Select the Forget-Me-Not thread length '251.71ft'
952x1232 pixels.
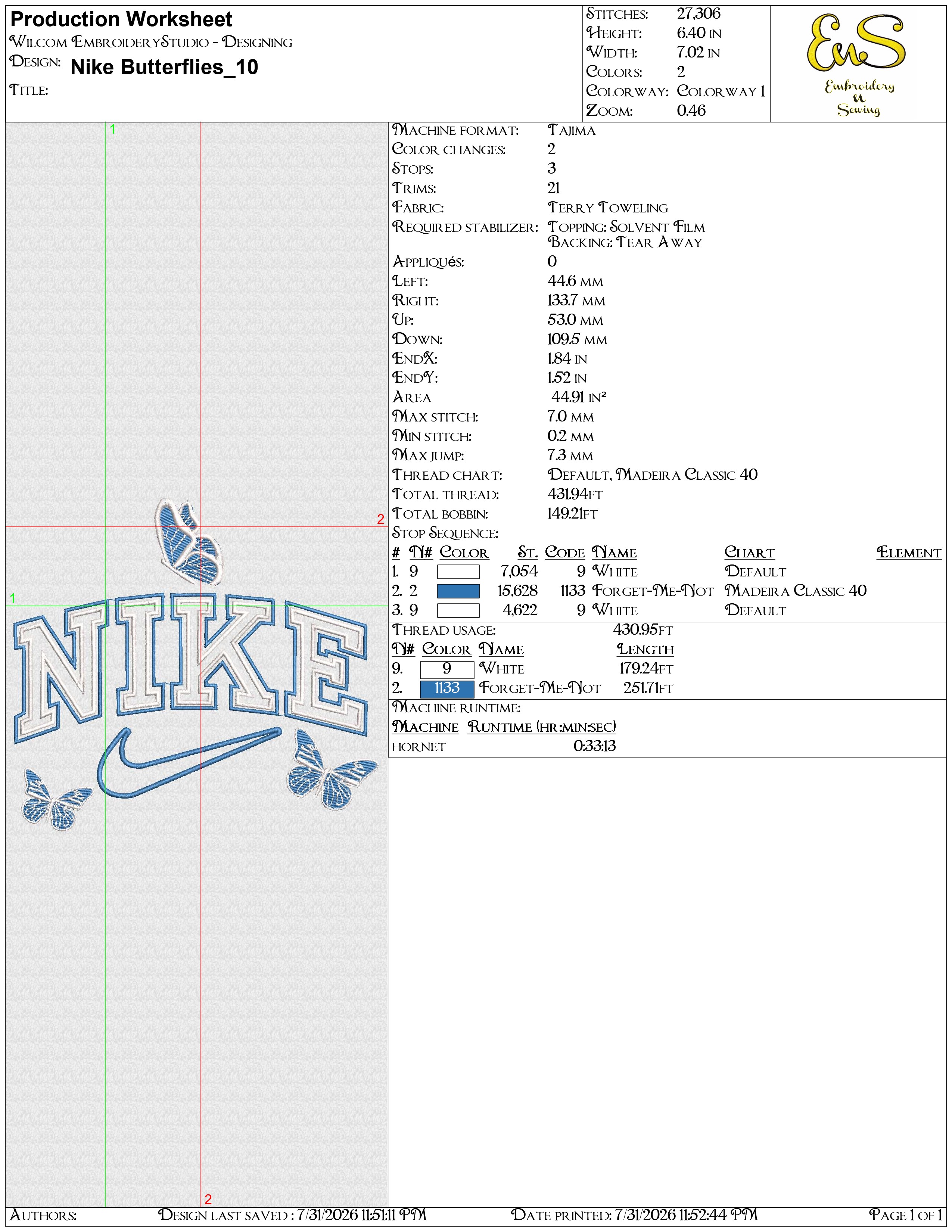(x=648, y=688)
